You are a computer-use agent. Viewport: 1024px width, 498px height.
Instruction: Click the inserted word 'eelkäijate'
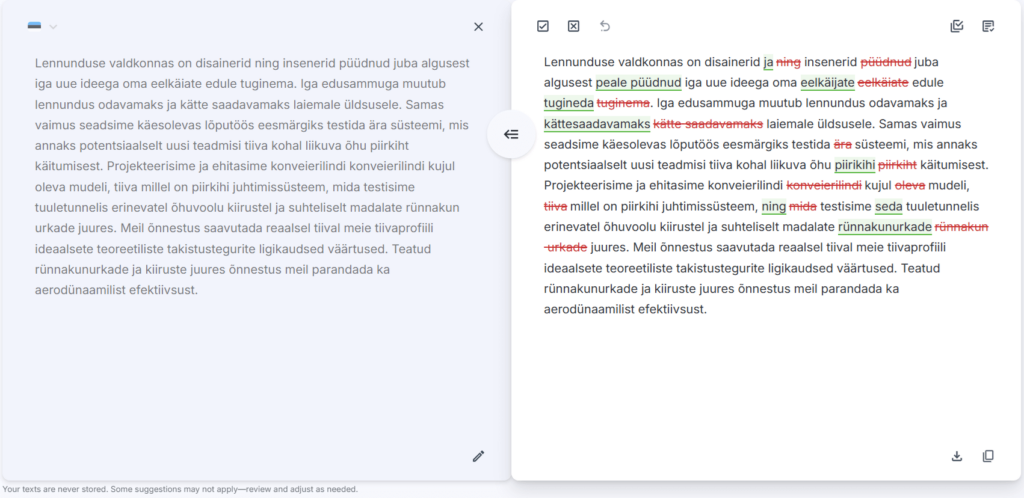point(827,83)
